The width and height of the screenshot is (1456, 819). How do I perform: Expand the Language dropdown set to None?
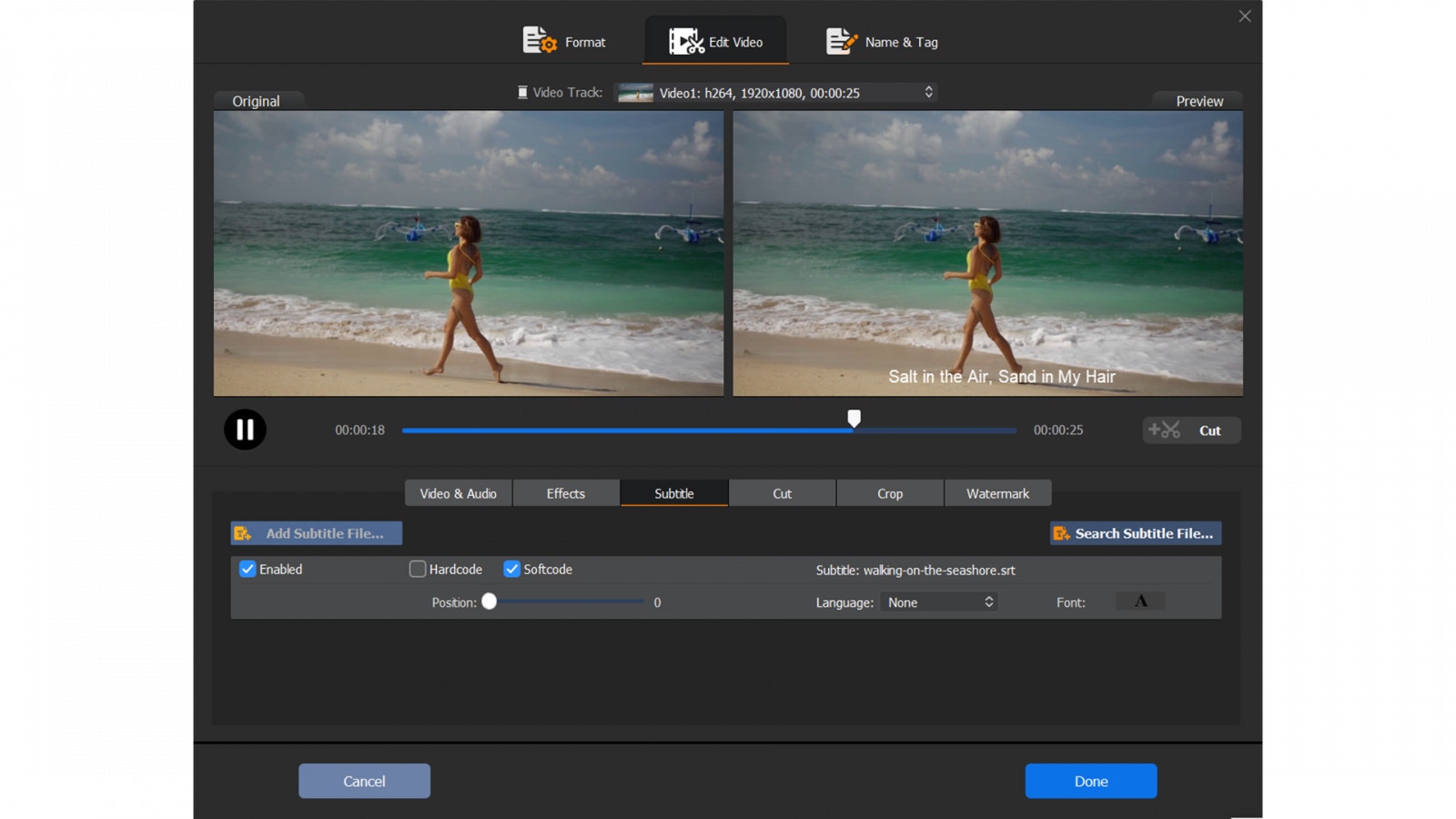[939, 602]
